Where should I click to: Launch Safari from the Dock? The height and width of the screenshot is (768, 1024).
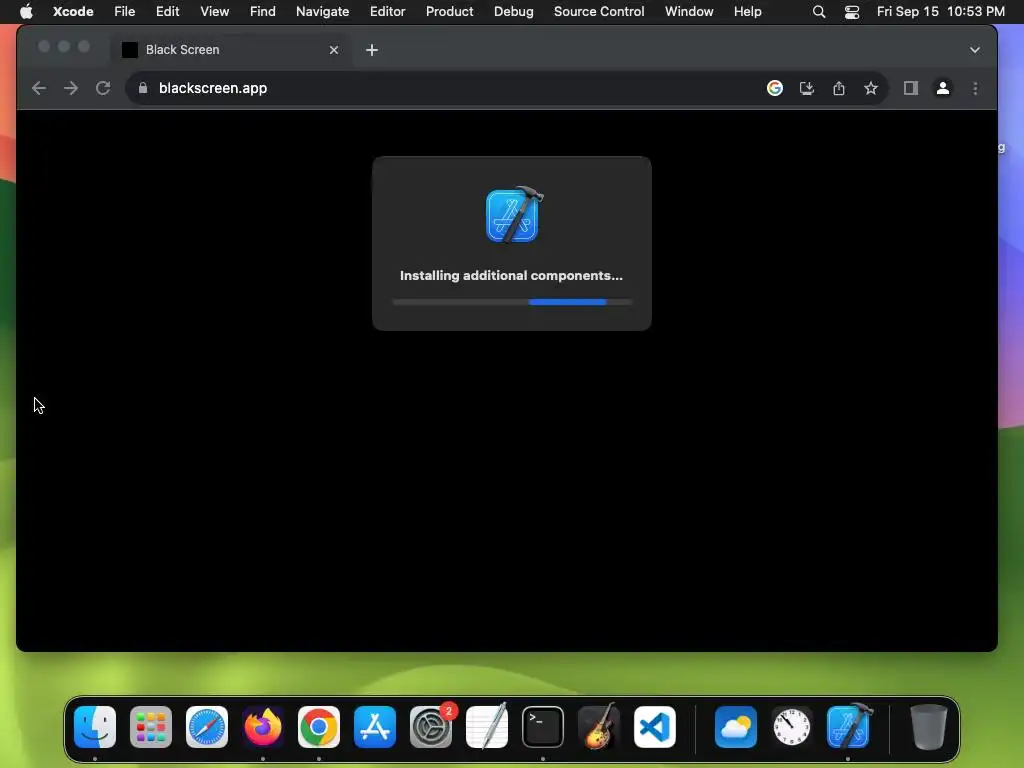point(207,727)
